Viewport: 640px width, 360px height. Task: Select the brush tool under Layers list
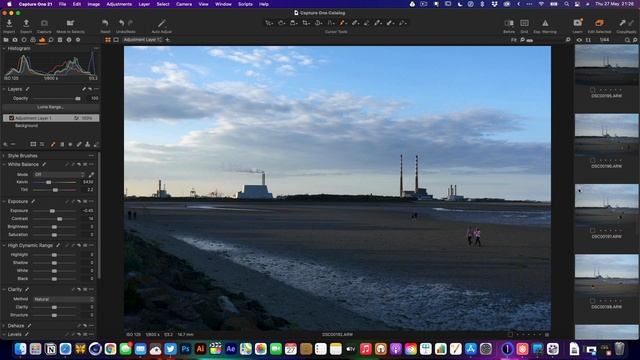coord(53,144)
